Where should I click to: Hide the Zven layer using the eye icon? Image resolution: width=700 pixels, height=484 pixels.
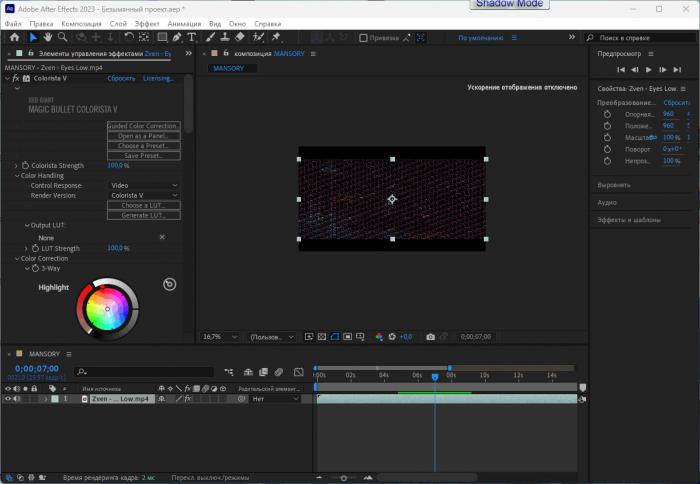pyautogui.click(x=8, y=399)
